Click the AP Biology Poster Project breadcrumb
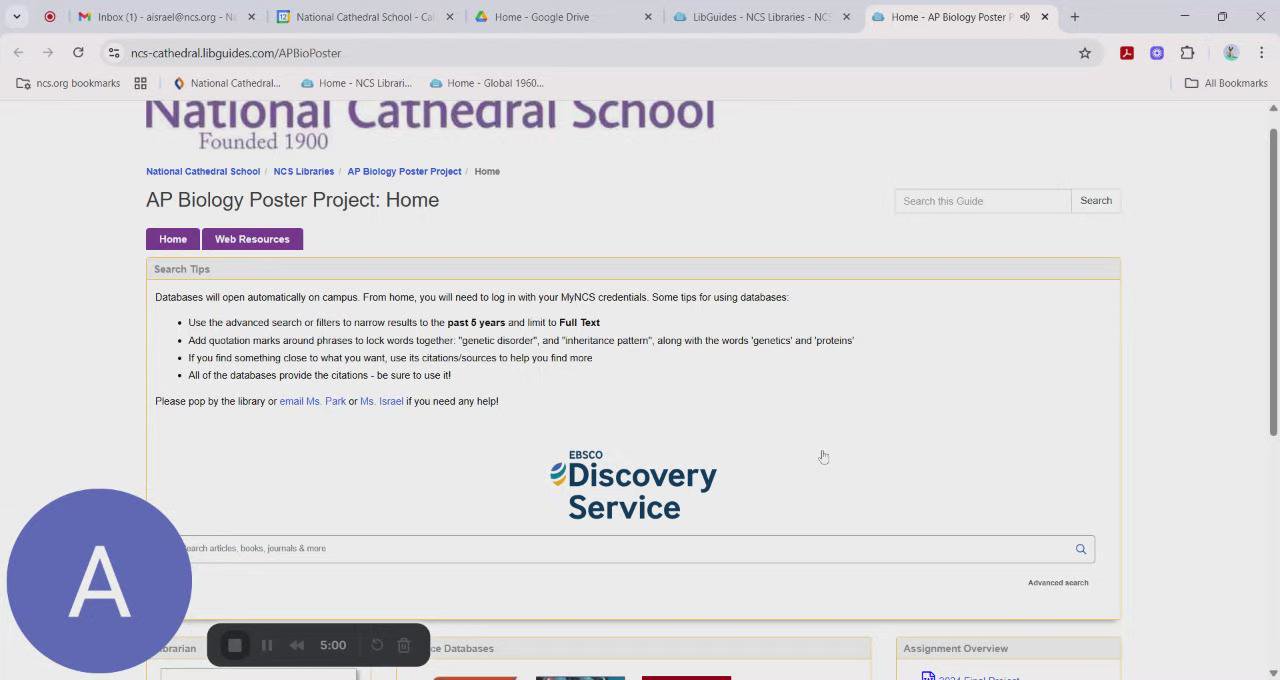Viewport: 1280px width, 680px height. coord(404,171)
